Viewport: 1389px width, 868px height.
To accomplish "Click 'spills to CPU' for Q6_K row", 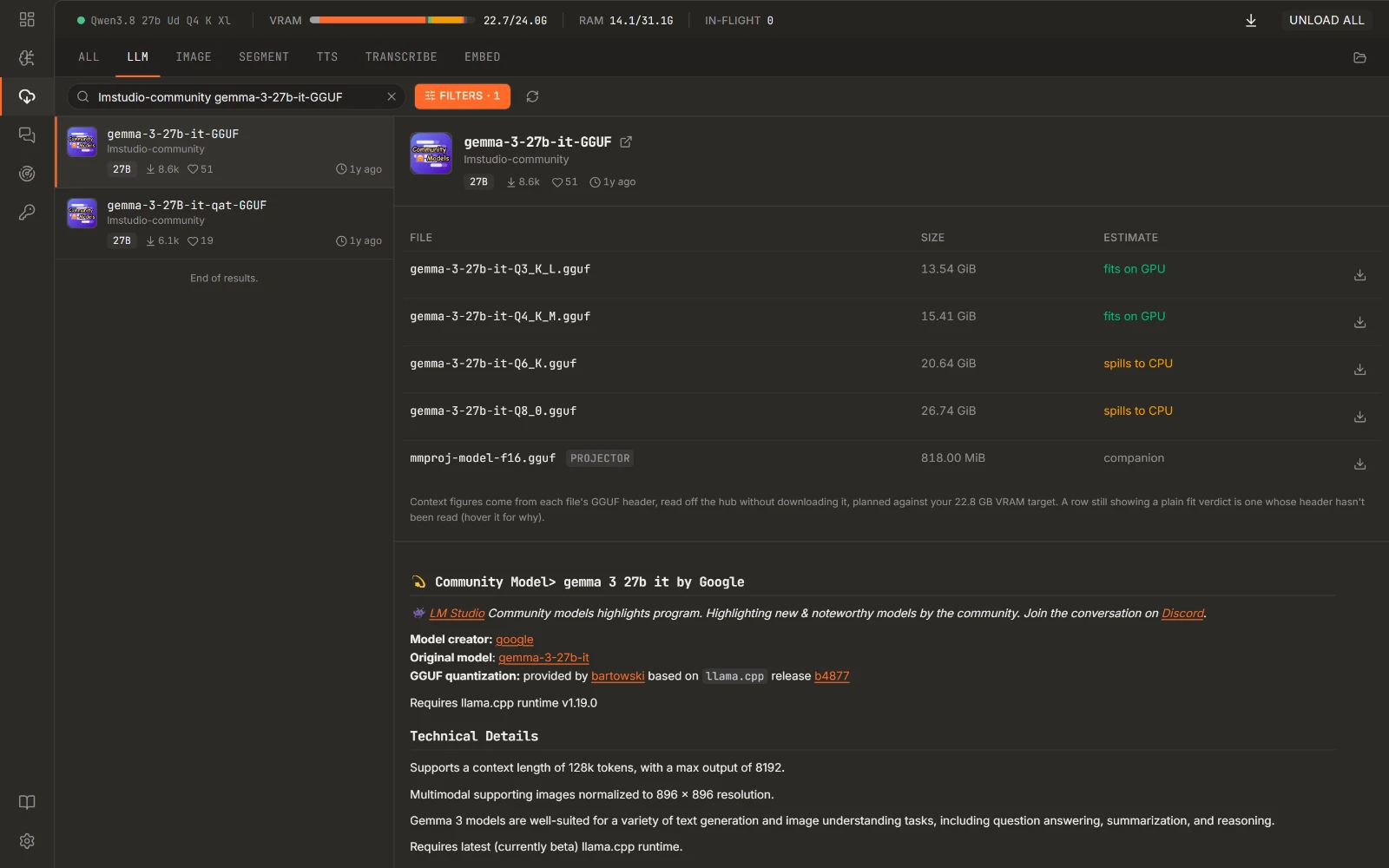I will click(x=1137, y=364).
